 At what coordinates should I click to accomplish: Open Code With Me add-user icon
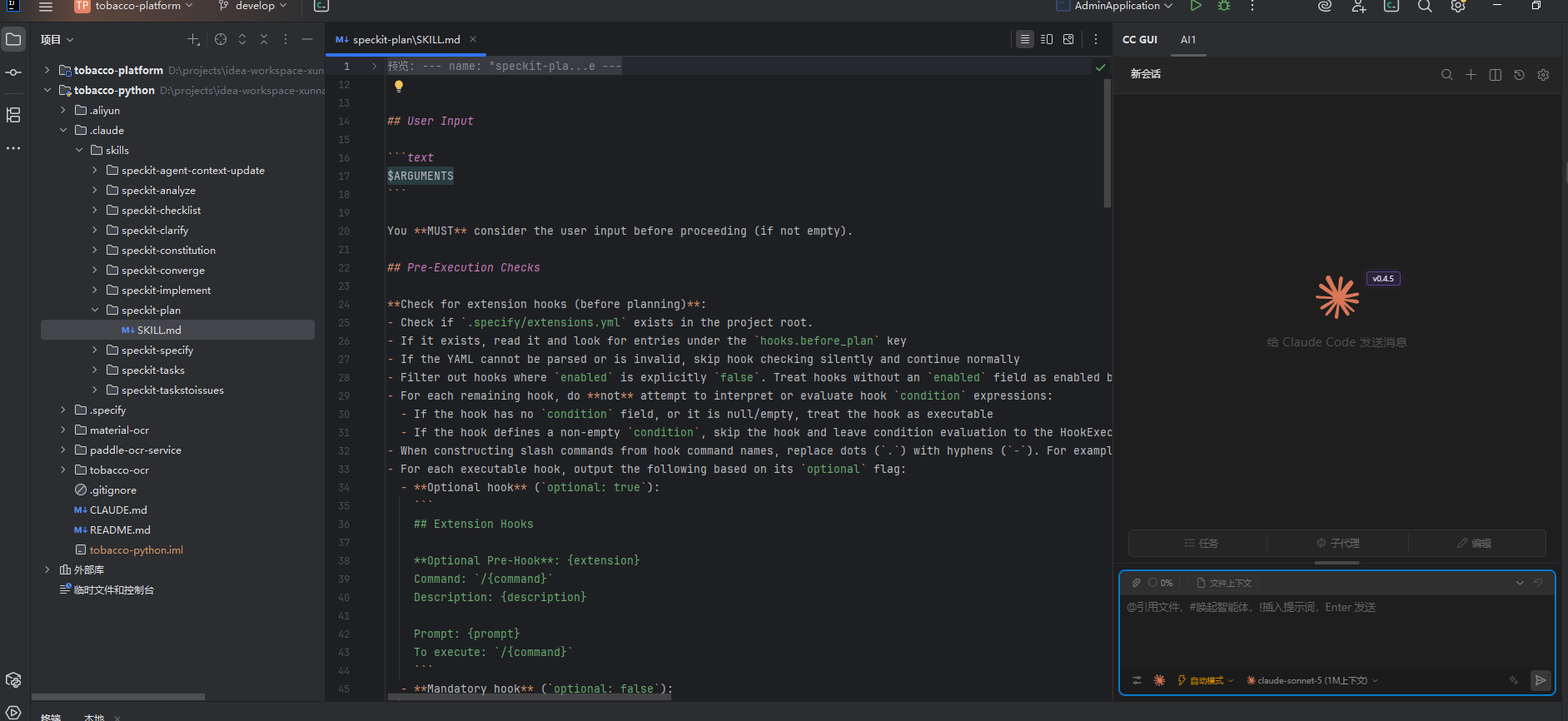(1359, 6)
